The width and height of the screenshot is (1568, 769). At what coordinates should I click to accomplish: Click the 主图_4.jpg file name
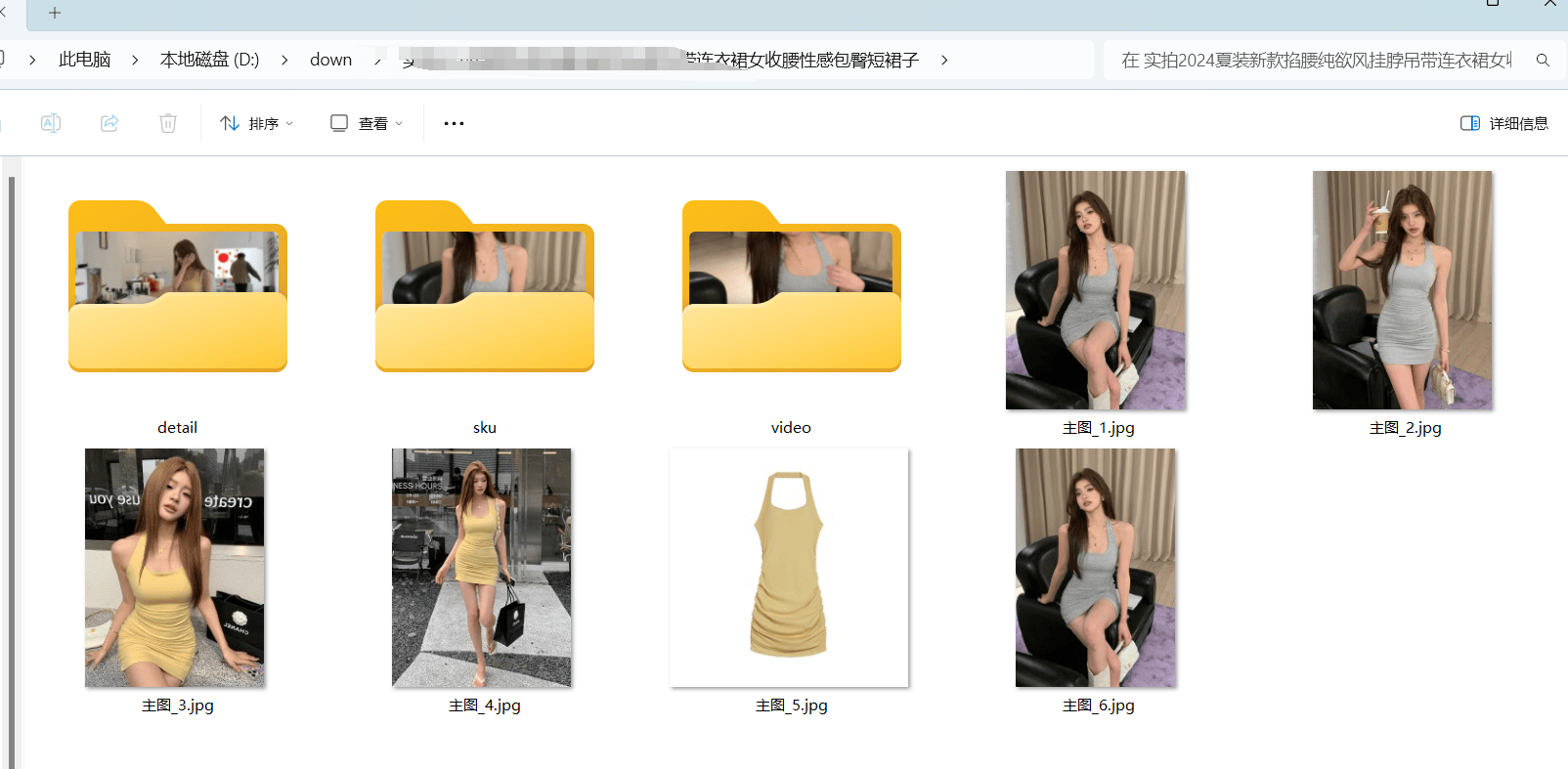click(485, 705)
